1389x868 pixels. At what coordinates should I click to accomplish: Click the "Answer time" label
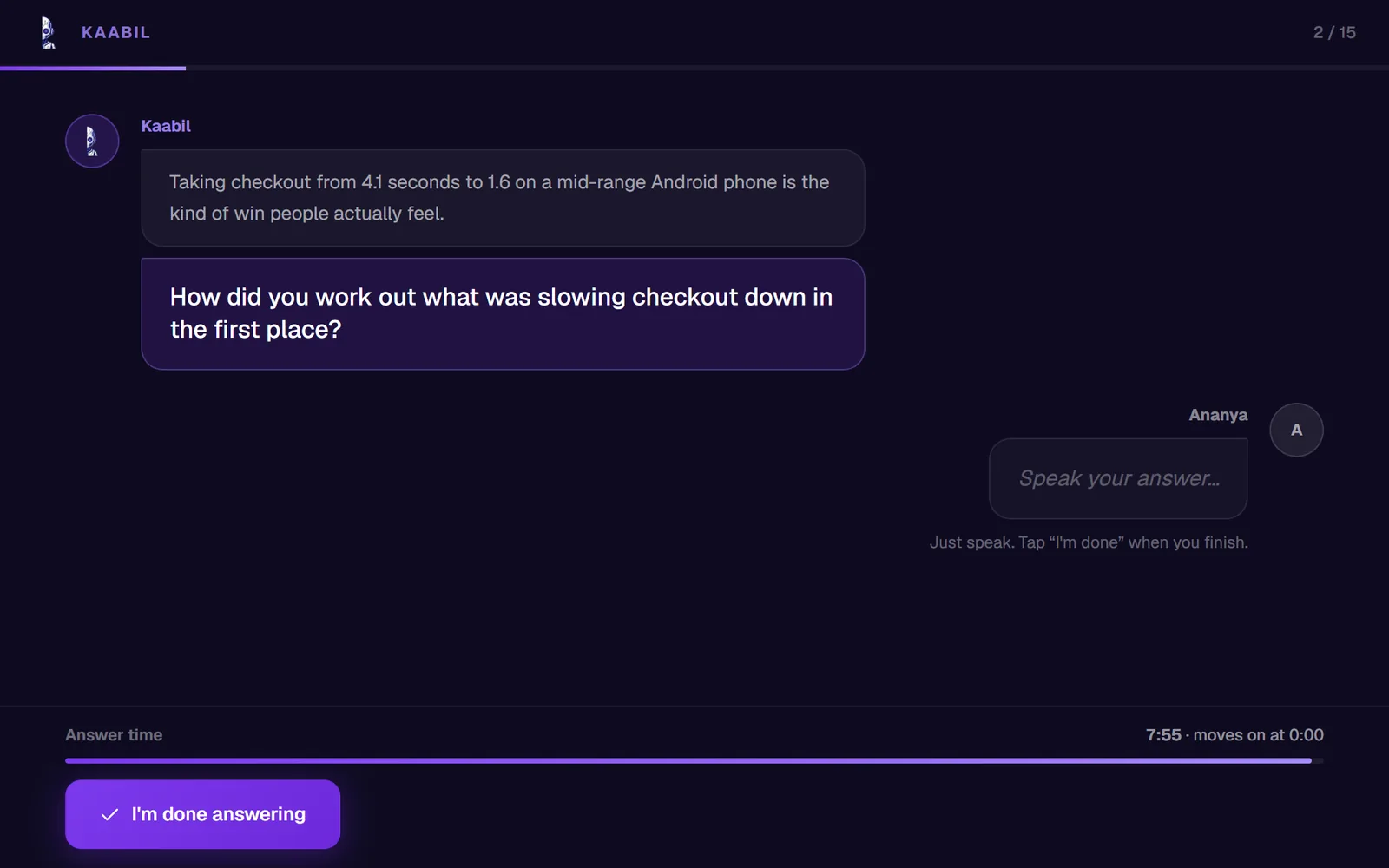coord(114,735)
